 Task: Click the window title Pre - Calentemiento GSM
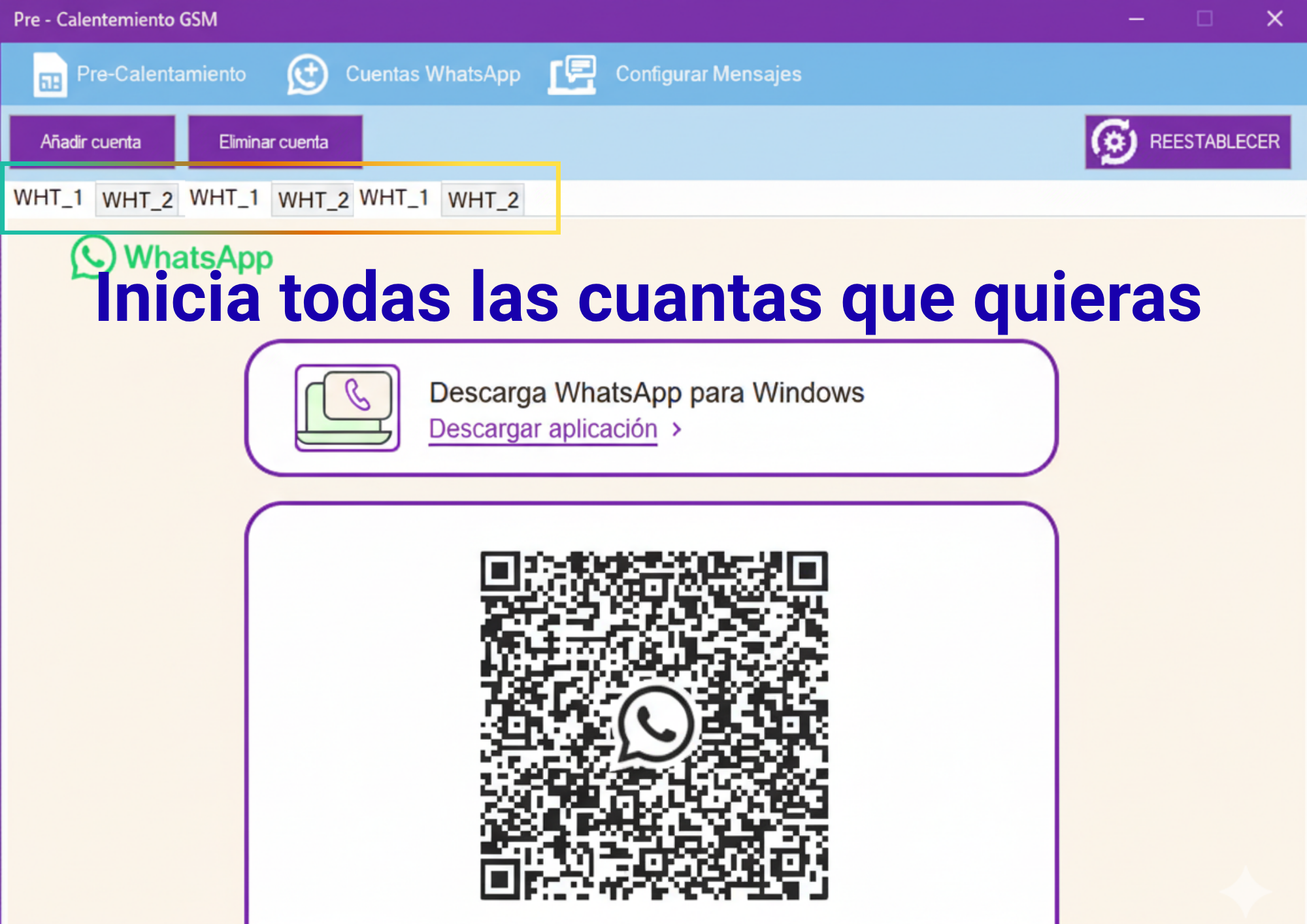click(116, 19)
